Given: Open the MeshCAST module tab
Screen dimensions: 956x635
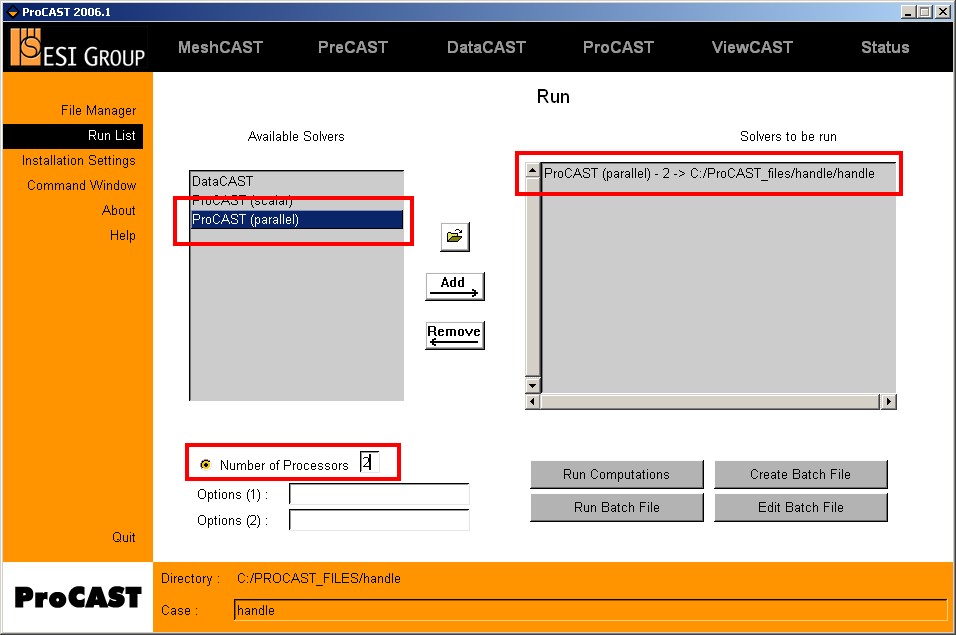Looking at the screenshot, I should coord(220,48).
